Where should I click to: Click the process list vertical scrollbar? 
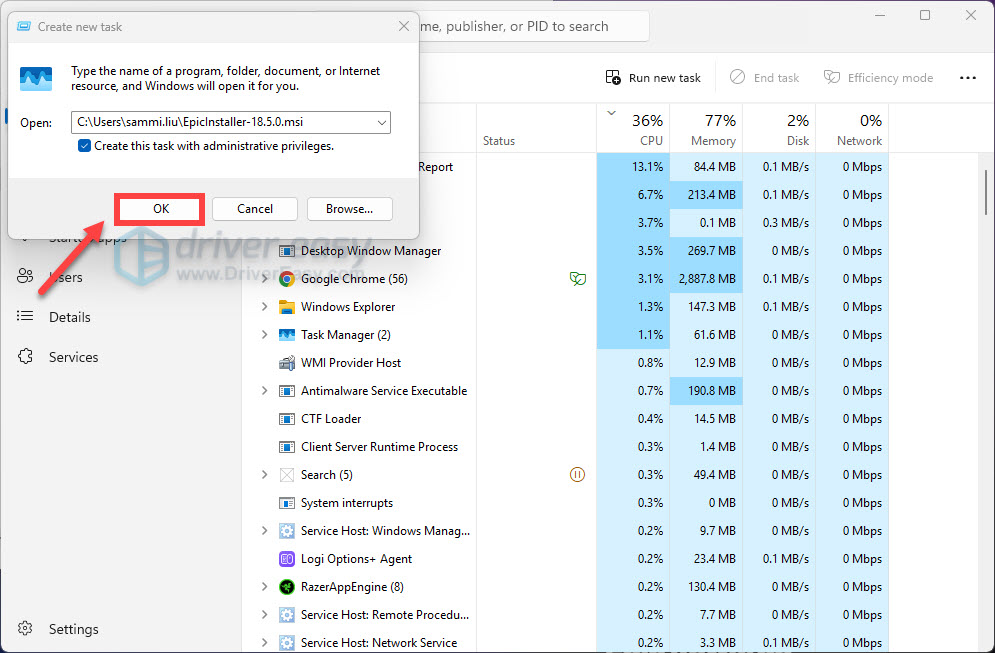pyautogui.click(x=985, y=192)
